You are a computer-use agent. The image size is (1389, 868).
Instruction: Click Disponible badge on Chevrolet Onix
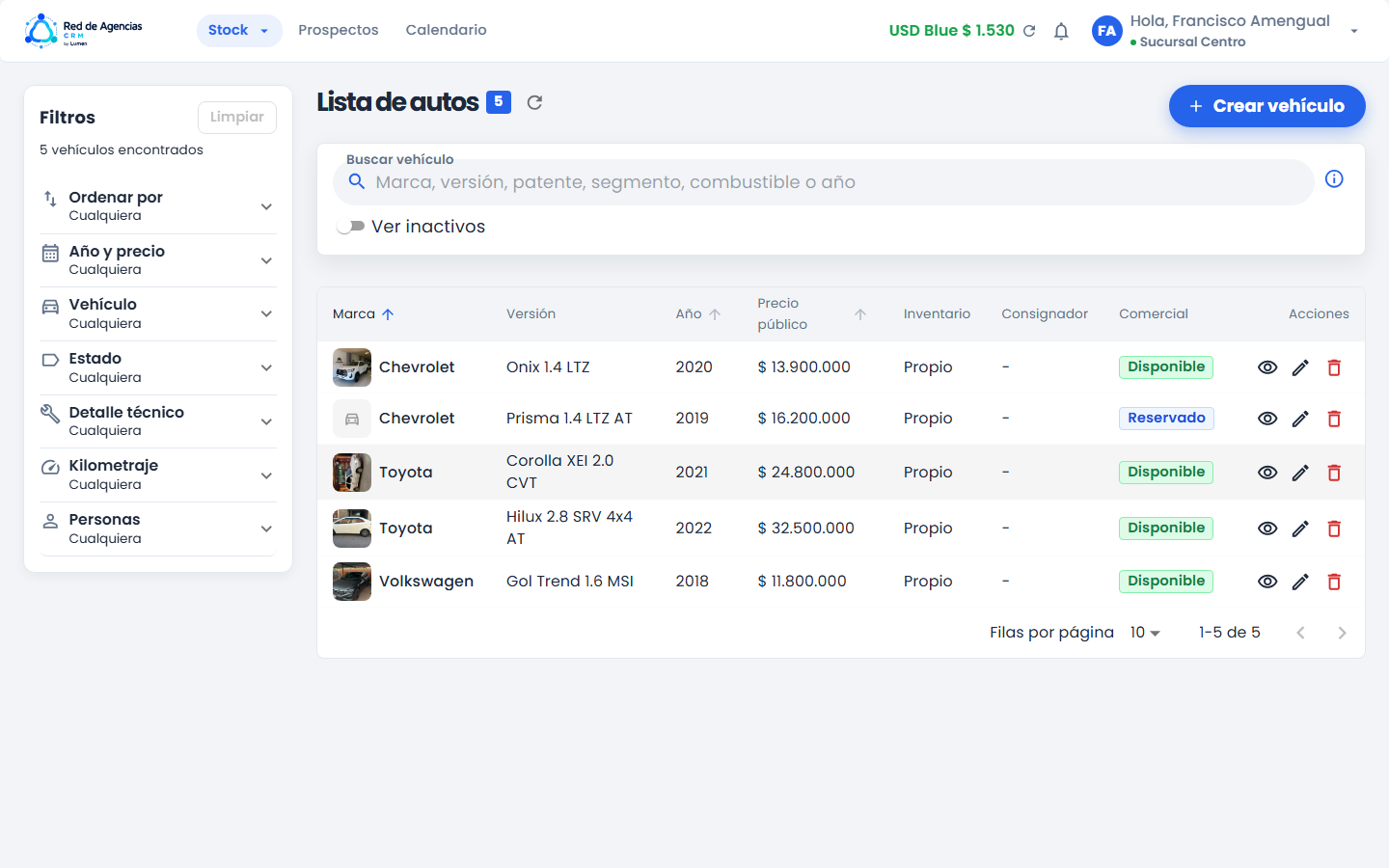1166,367
